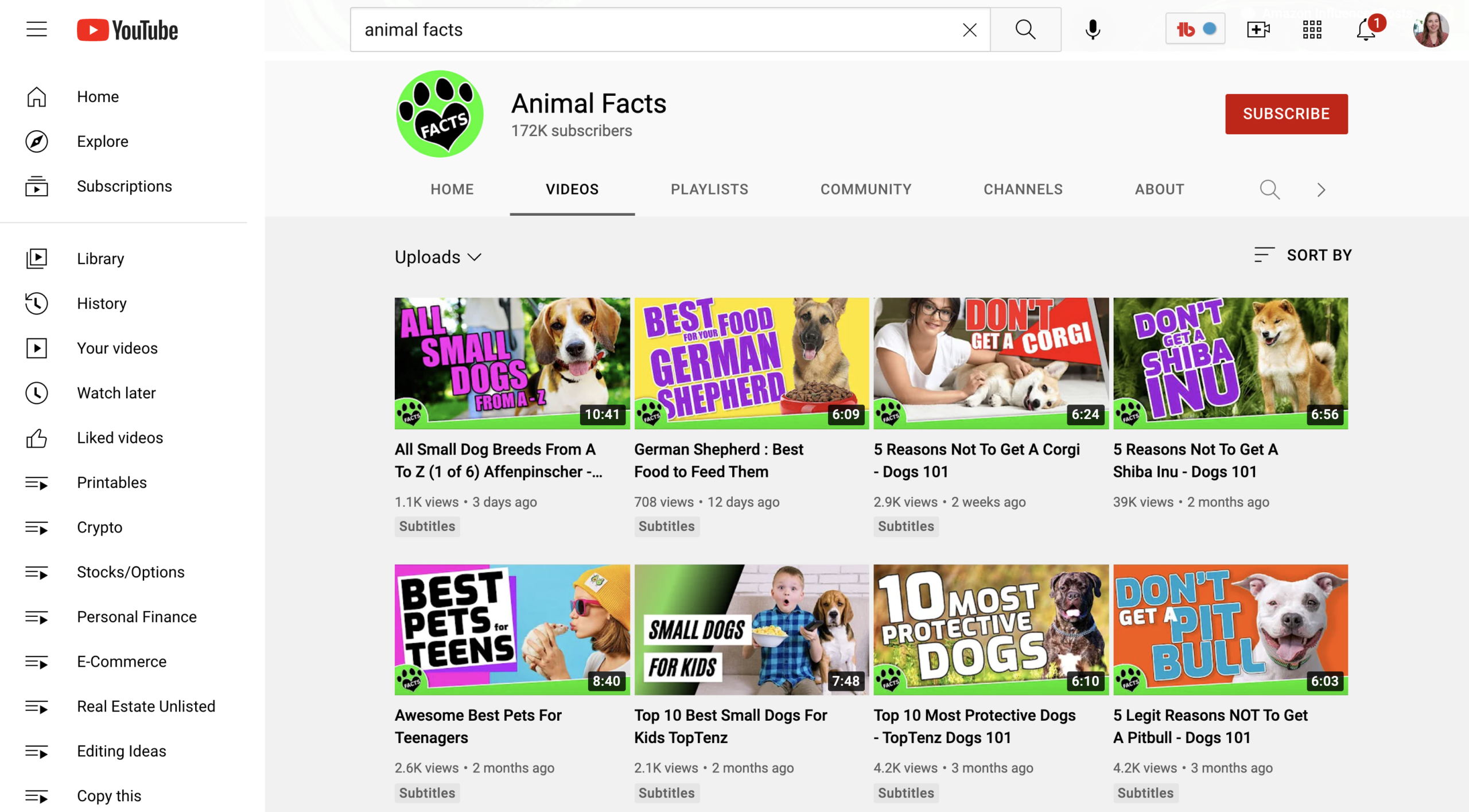
Task: Click the YouTube logo
Action: coord(127,30)
